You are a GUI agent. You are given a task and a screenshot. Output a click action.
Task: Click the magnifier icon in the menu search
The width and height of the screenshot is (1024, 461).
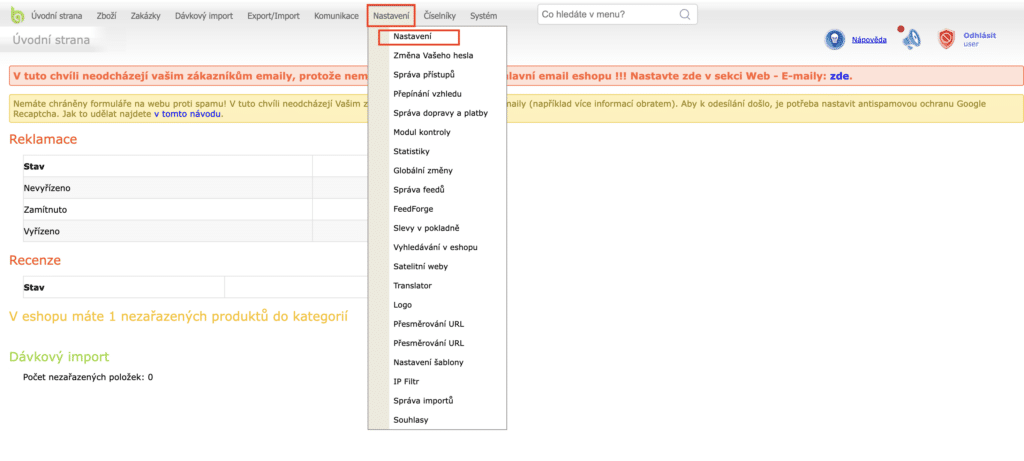(685, 15)
